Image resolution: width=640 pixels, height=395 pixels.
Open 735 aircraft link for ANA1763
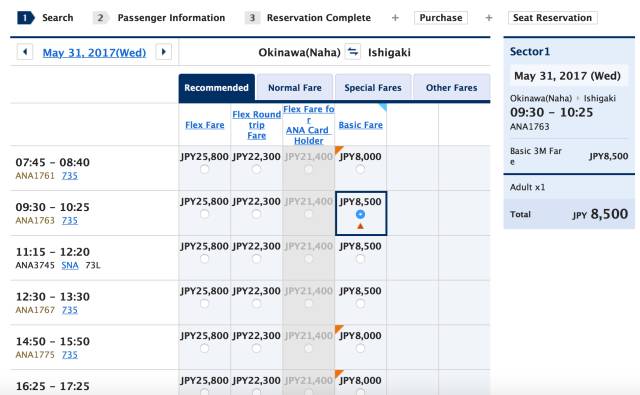(x=70, y=220)
